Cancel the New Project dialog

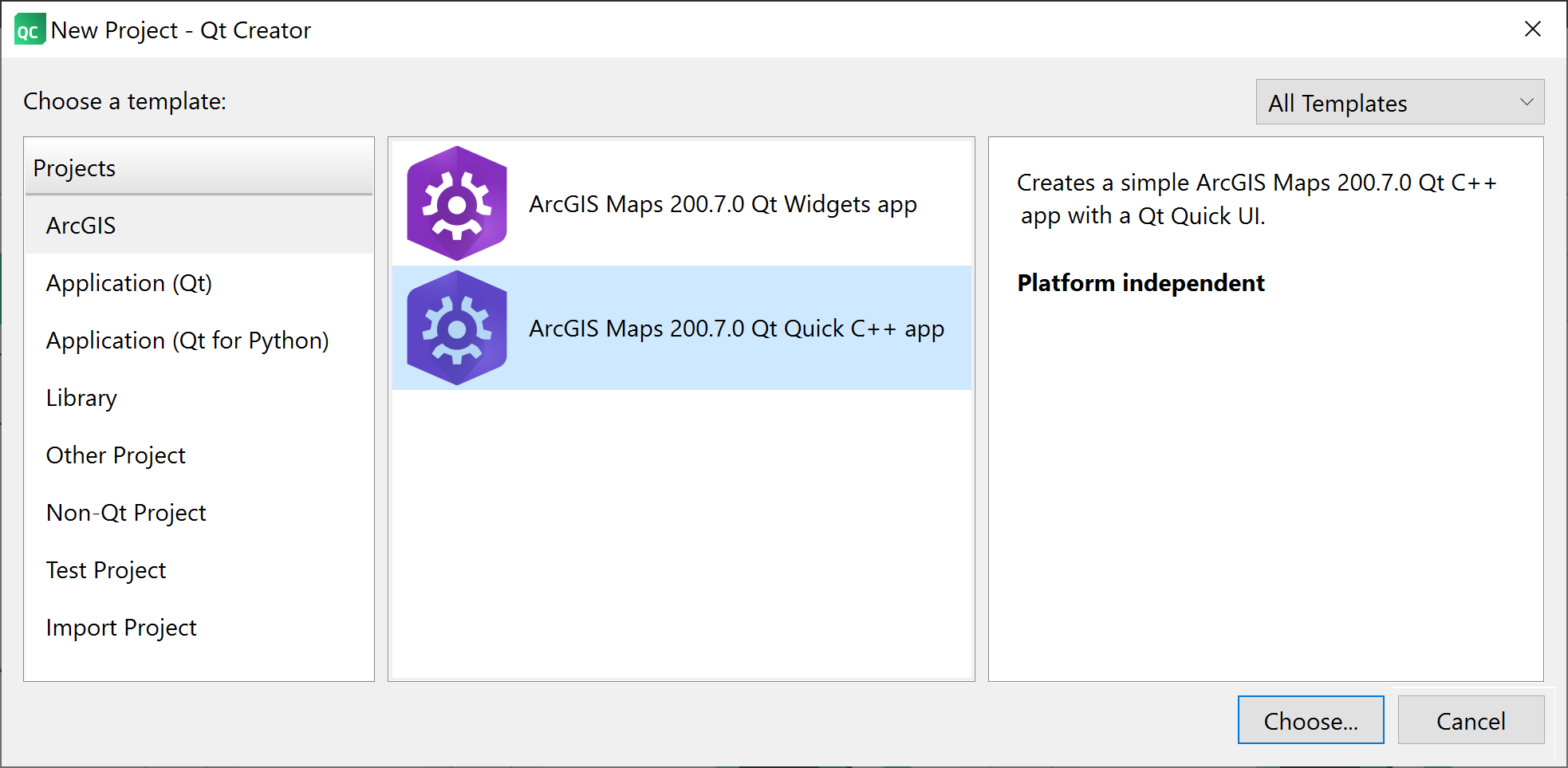click(1470, 721)
